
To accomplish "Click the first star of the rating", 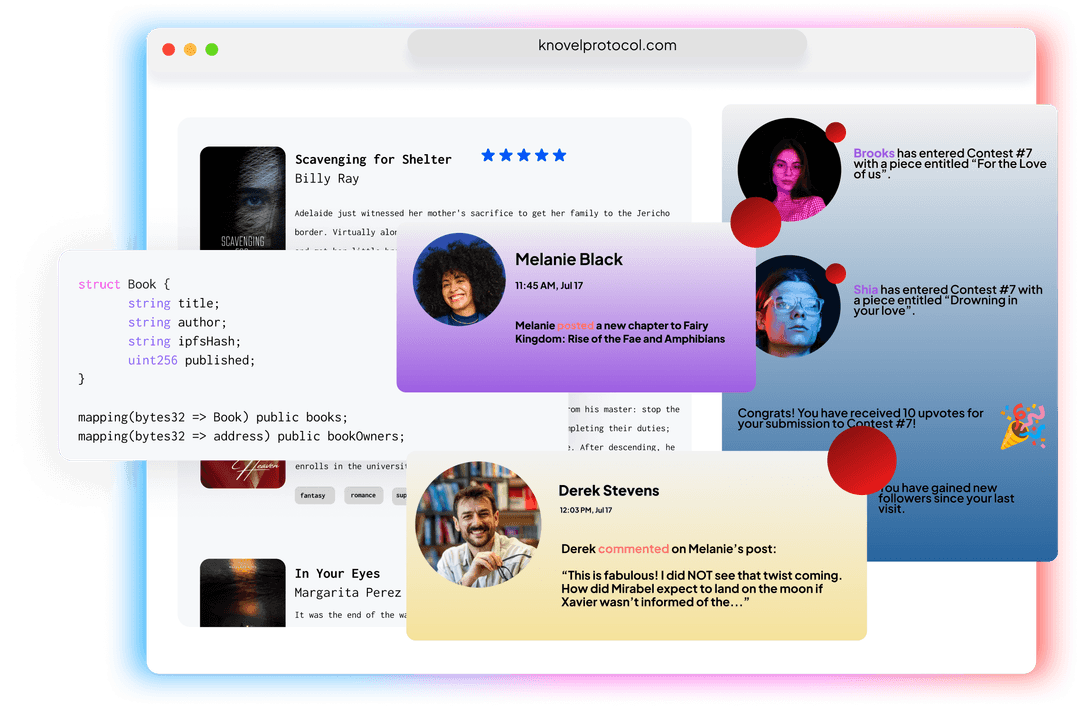I will pyautogui.click(x=488, y=155).
